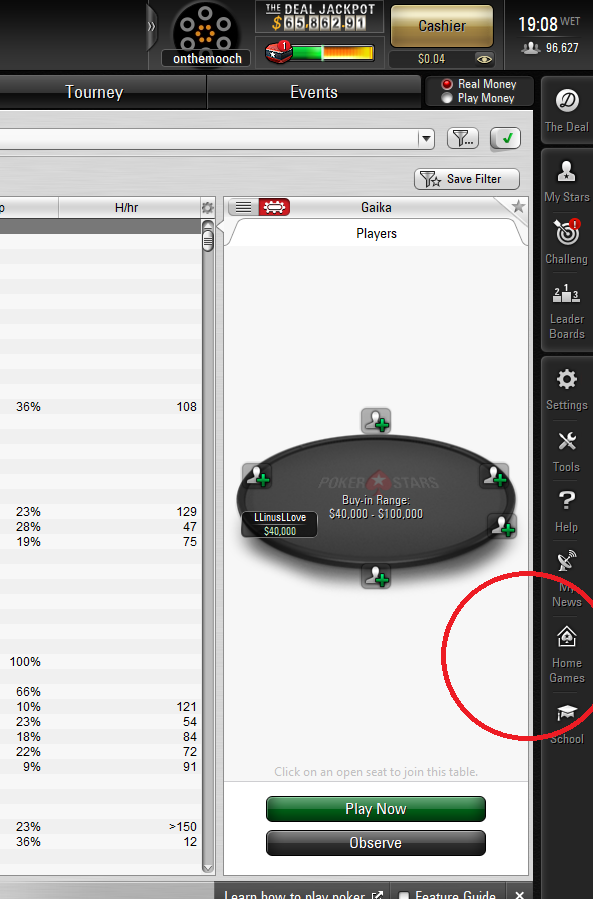Open the Challenges target icon
This screenshot has height=899, width=600.
[566, 241]
